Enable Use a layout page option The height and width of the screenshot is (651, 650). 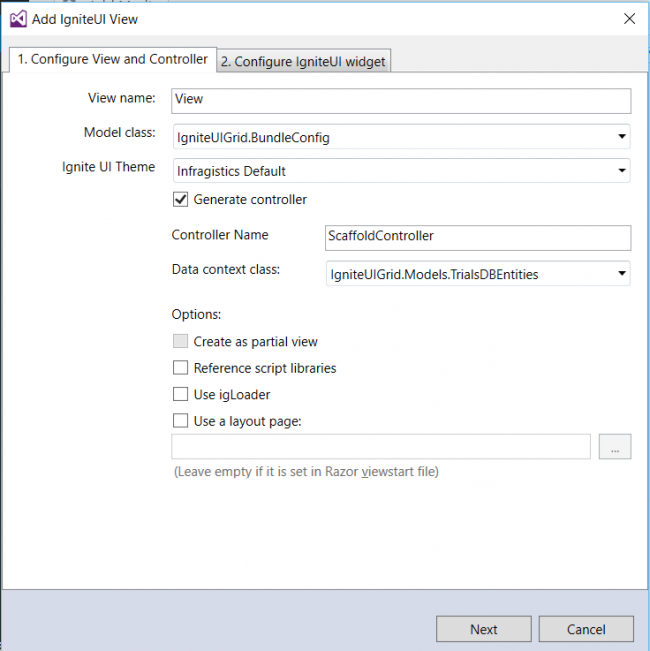(181, 421)
